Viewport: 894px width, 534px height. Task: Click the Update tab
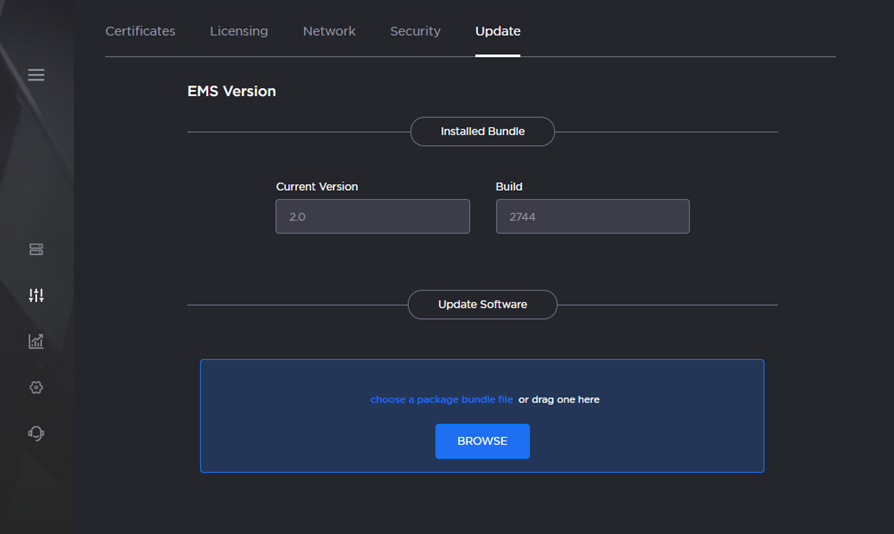(x=497, y=31)
